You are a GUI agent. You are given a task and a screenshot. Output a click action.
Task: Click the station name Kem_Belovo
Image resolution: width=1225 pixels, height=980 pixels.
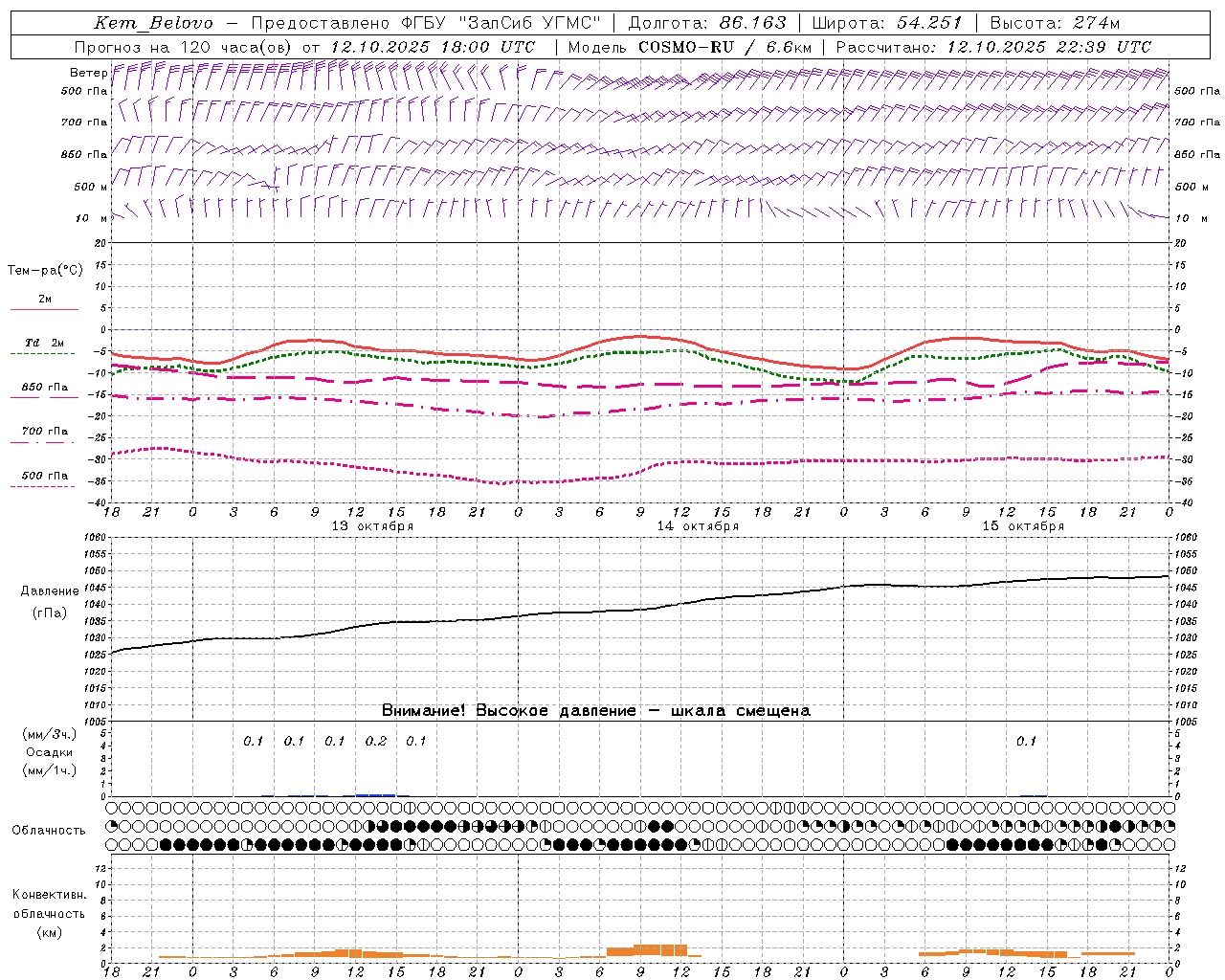154,23
